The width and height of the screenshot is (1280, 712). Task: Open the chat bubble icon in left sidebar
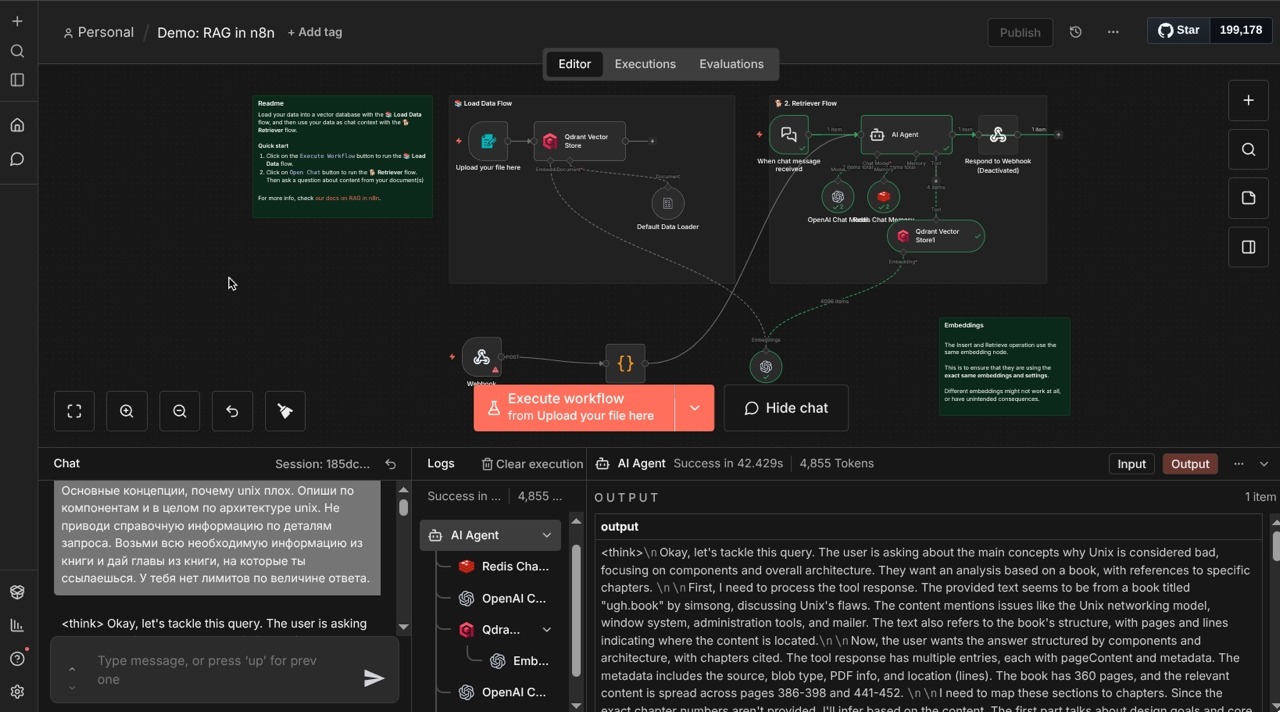pyautogui.click(x=17, y=159)
